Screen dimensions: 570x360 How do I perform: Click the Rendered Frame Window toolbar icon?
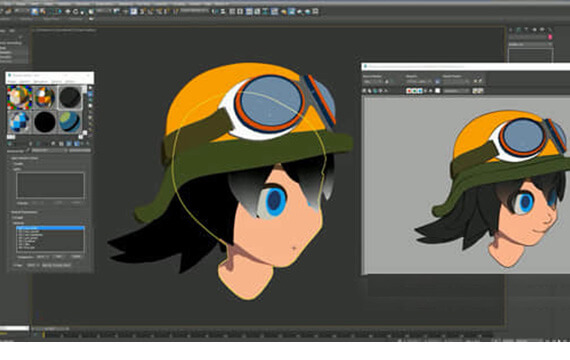click(x=292, y=11)
